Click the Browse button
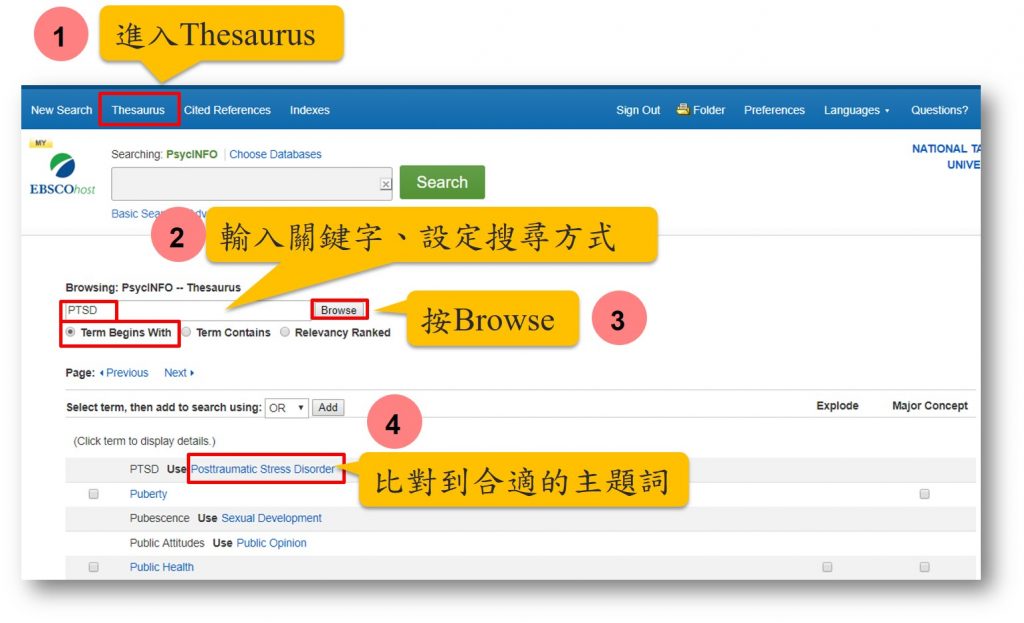The width and height of the screenshot is (1024, 623). point(338,310)
